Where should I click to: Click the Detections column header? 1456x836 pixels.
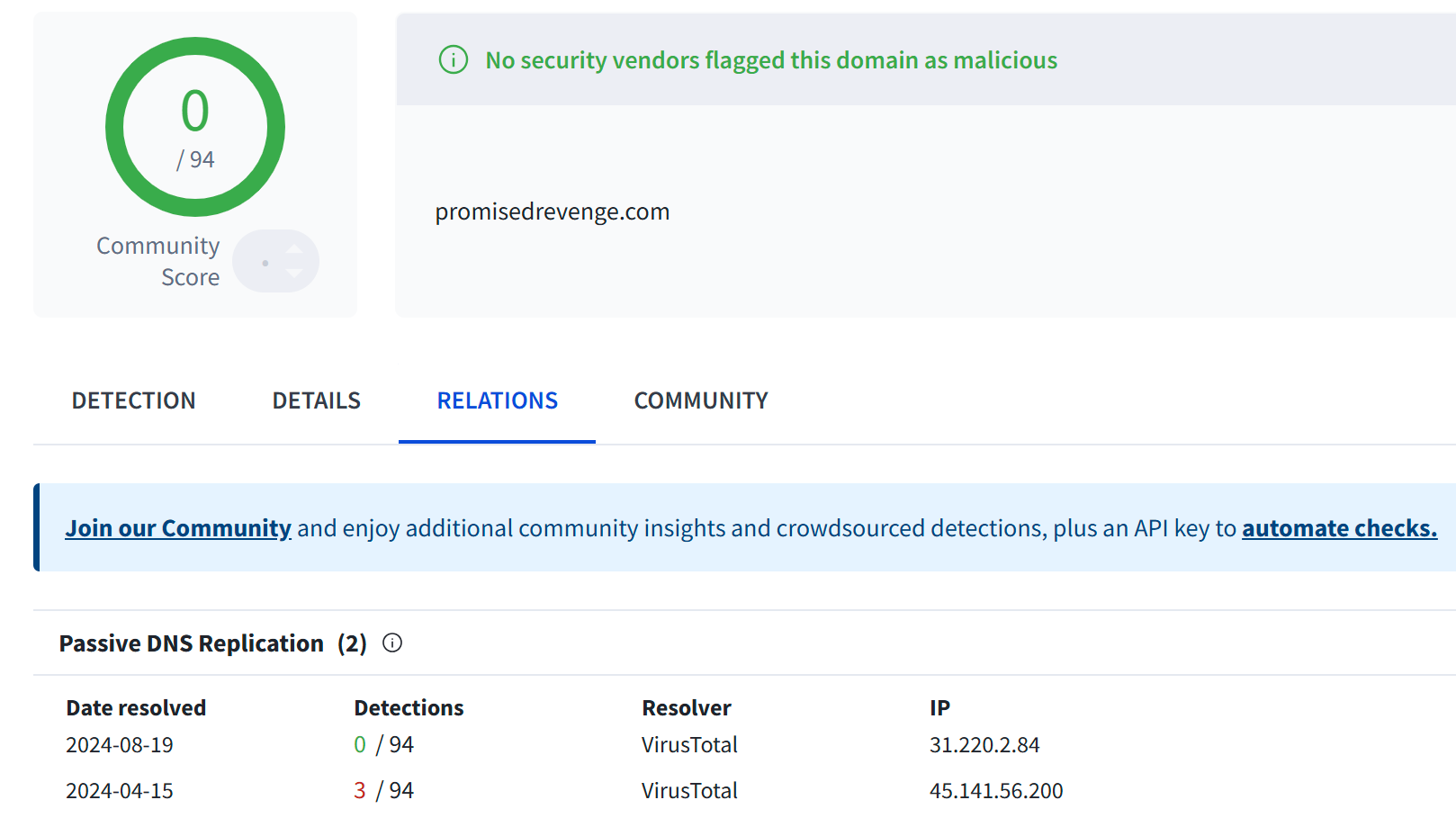coord(409,708)
